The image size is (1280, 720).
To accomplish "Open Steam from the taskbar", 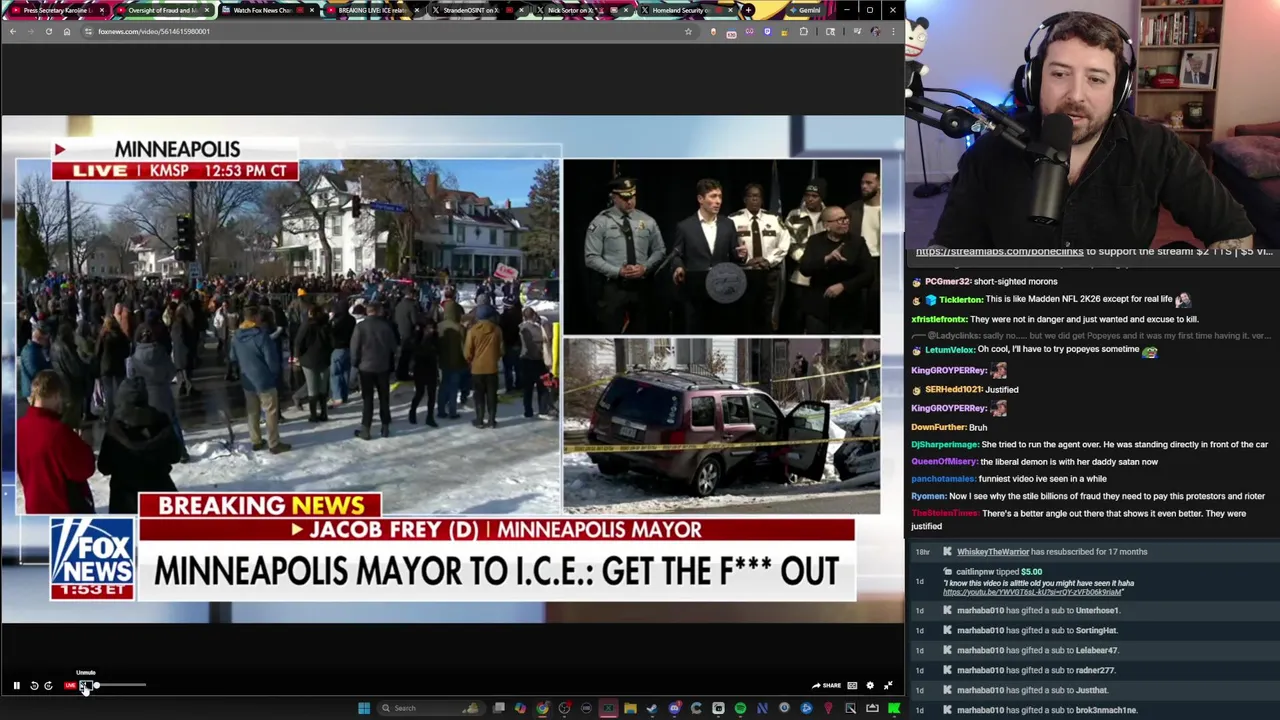I will pyautogui.click(x=652, y=708).
